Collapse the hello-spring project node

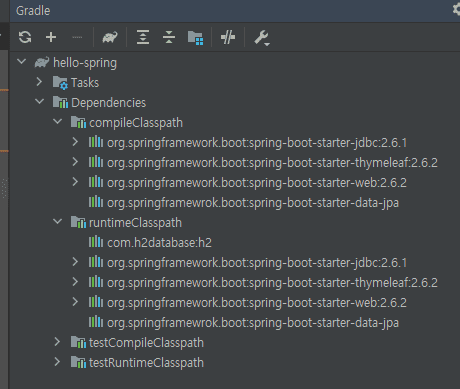[22, 62]
